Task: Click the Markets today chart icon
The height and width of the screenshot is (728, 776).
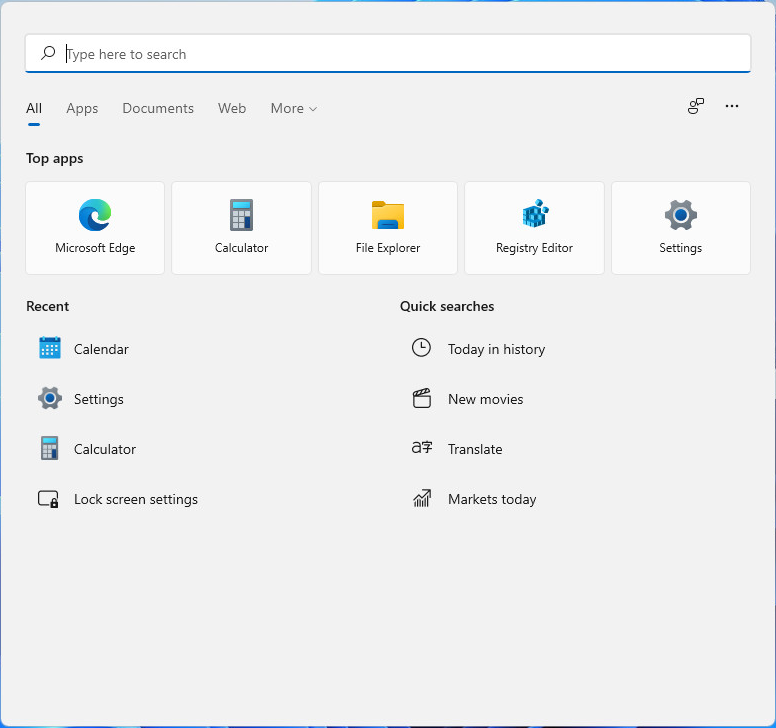Action: point(422,498)
